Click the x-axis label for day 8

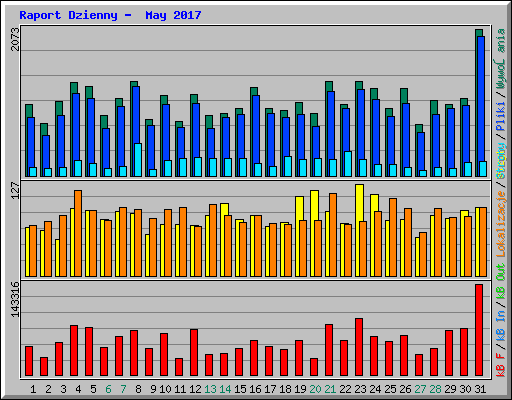pyautogui.click(x=138, y=389)
